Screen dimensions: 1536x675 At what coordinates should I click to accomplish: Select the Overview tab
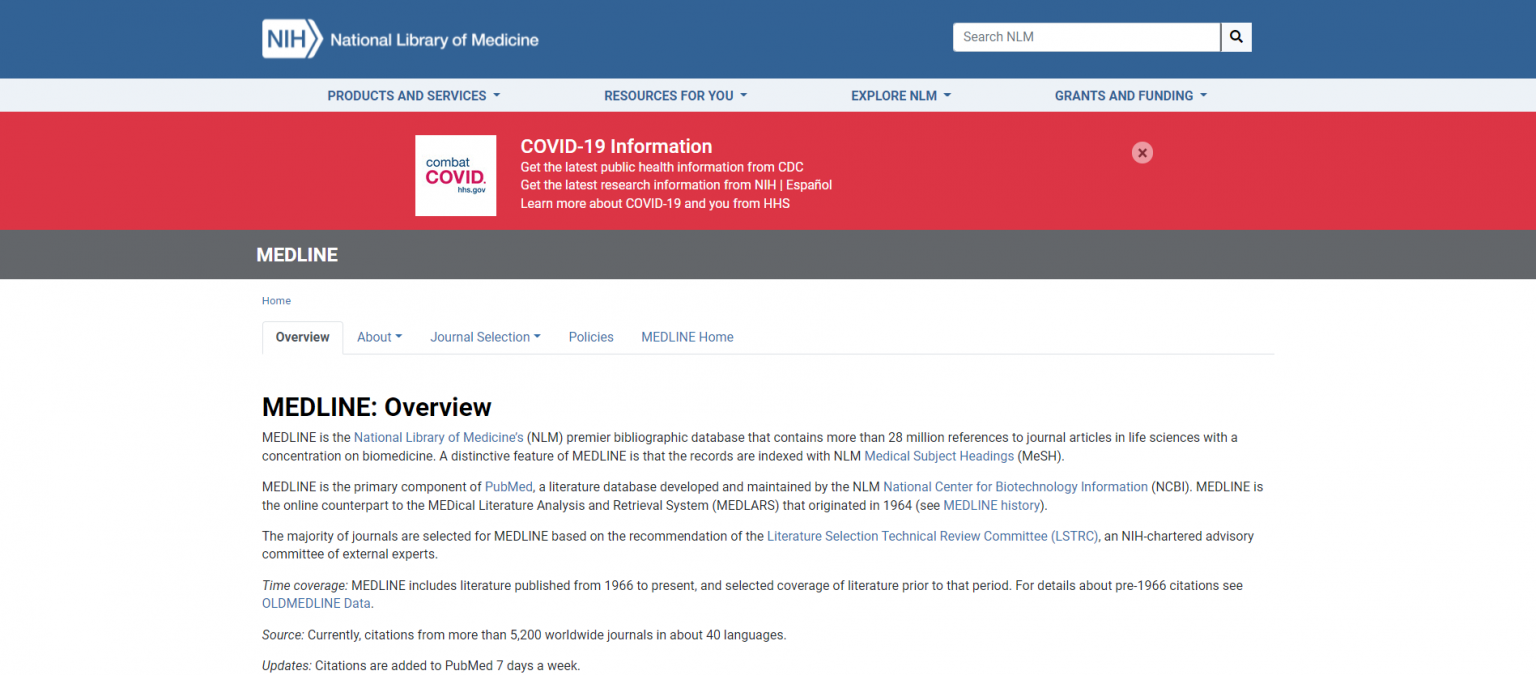pyautogui.click(x=302, y=337)
